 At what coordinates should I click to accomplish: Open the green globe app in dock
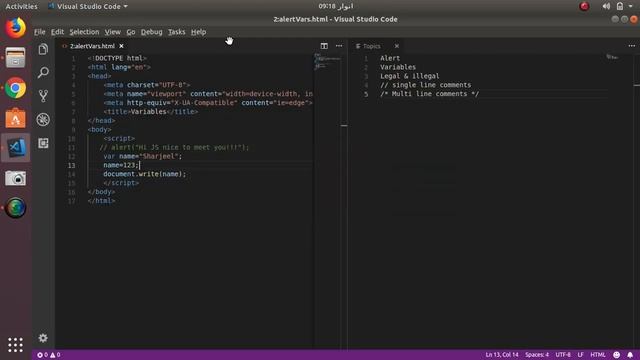(16, 208)
